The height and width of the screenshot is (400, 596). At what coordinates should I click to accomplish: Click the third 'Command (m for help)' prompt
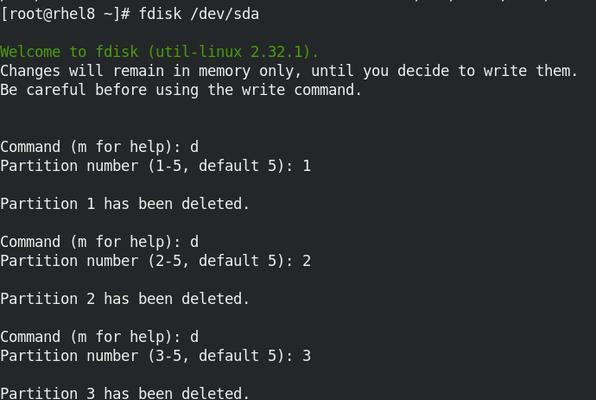91,337
